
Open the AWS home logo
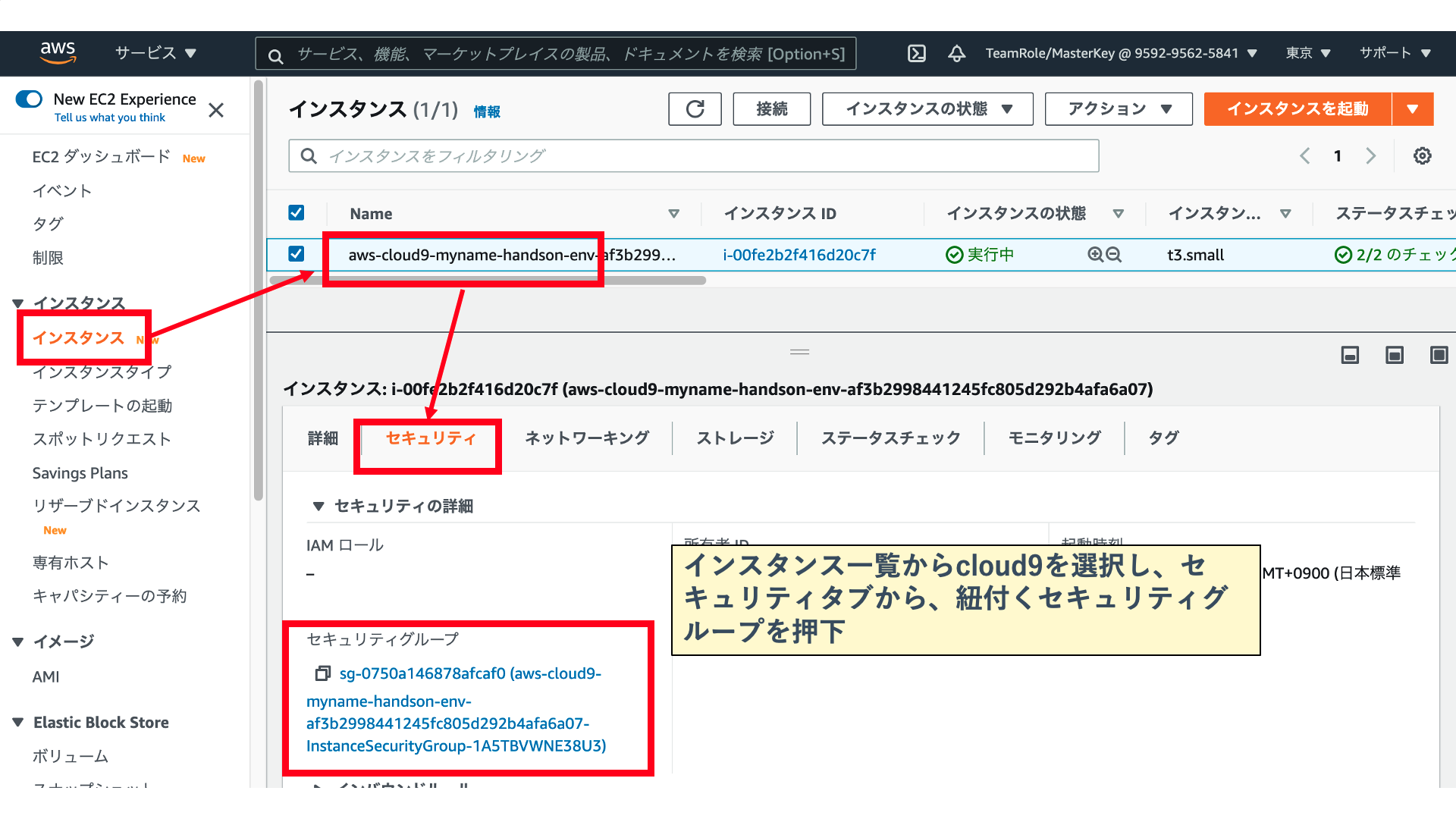(x=58, y=53)
